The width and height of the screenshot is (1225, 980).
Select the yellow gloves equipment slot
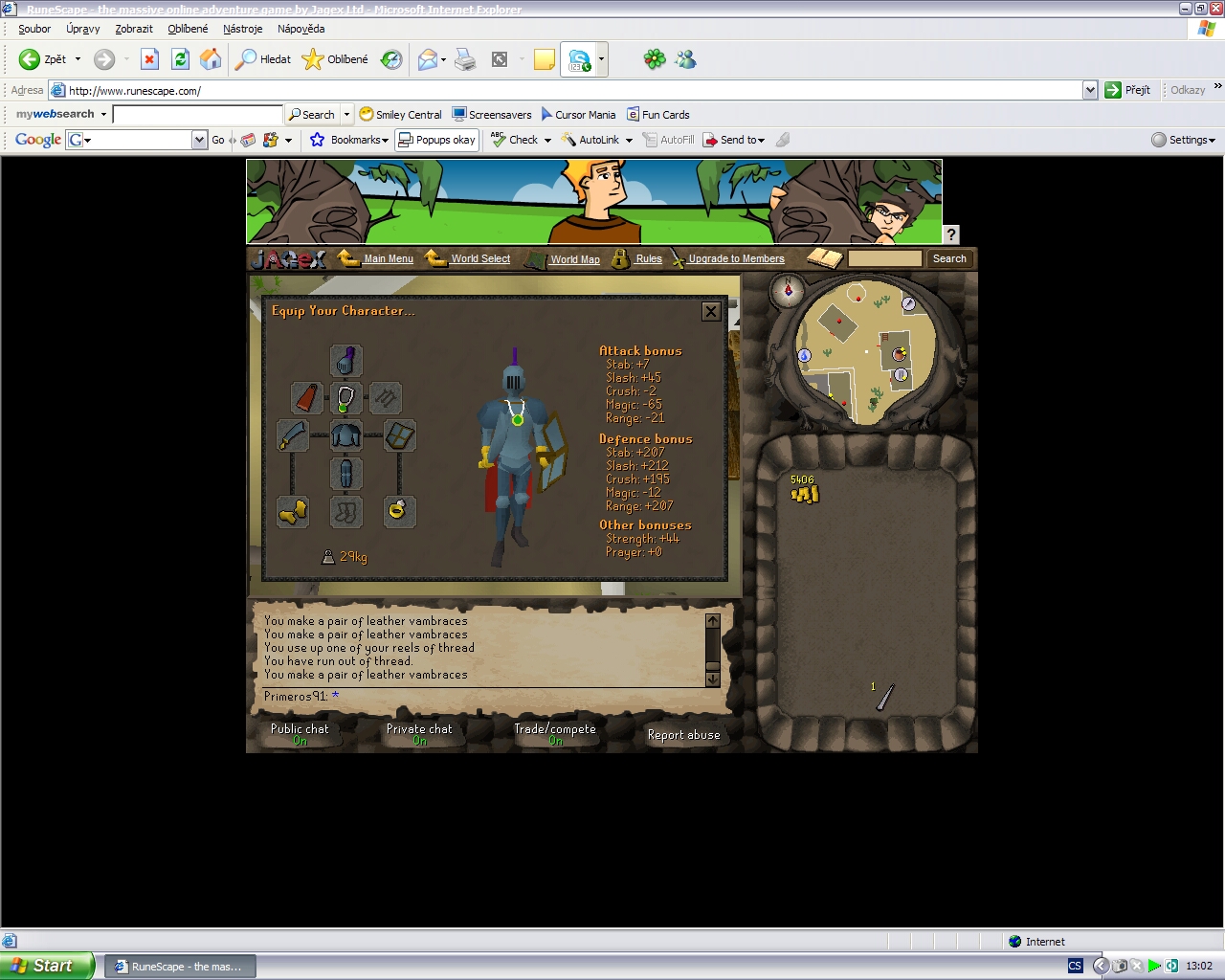pos(293,511)
